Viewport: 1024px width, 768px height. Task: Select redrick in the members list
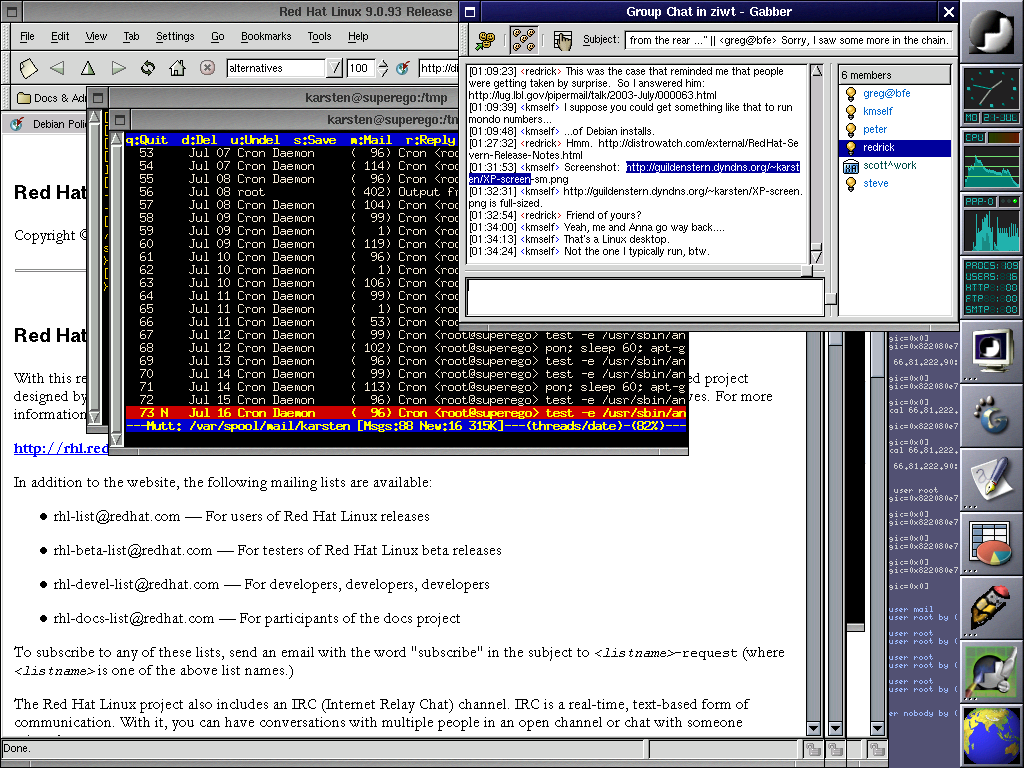coord(895,148)
